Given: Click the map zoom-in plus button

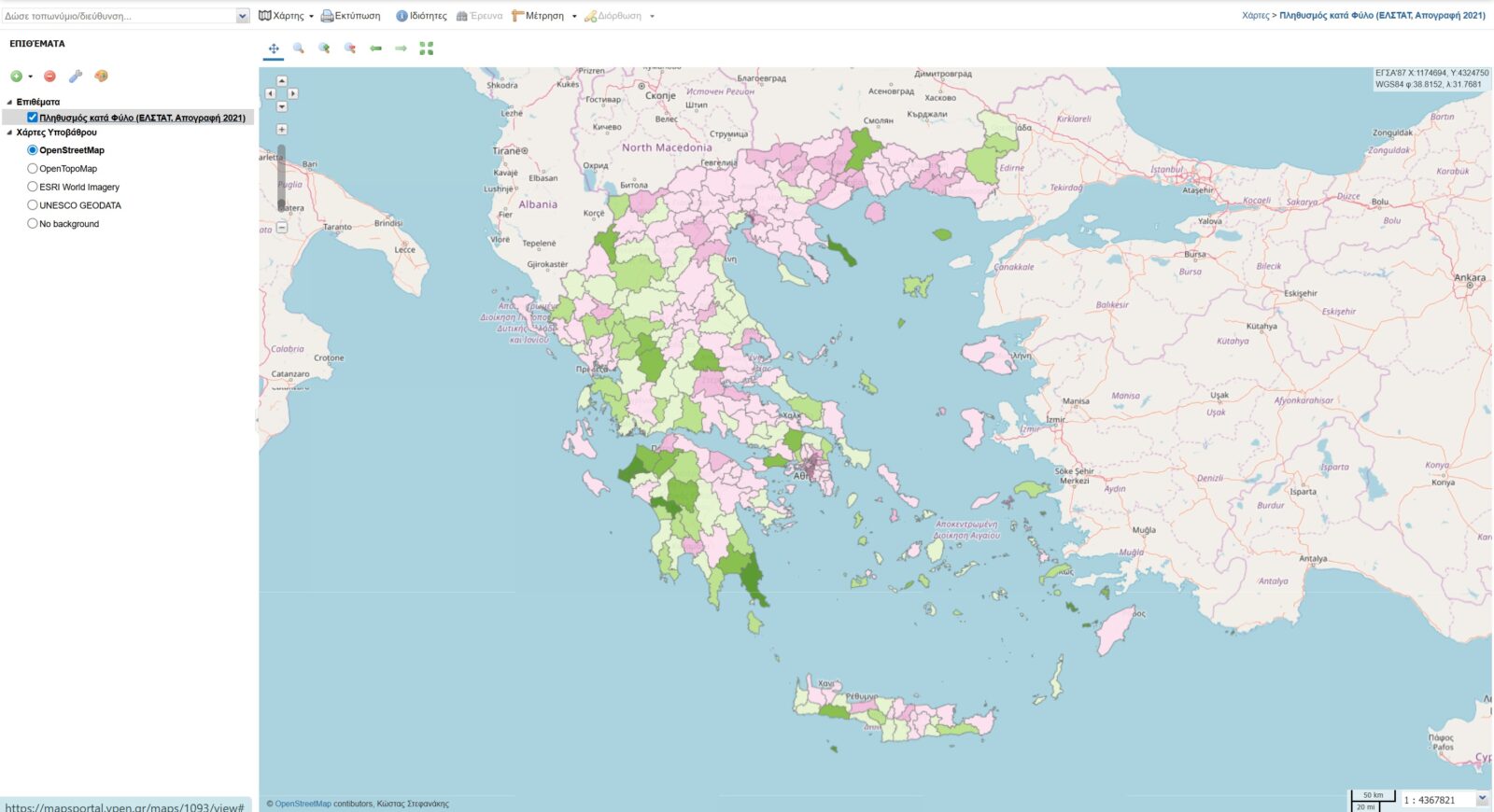Looking at the screenshot, I should click(x=282, y=130).
